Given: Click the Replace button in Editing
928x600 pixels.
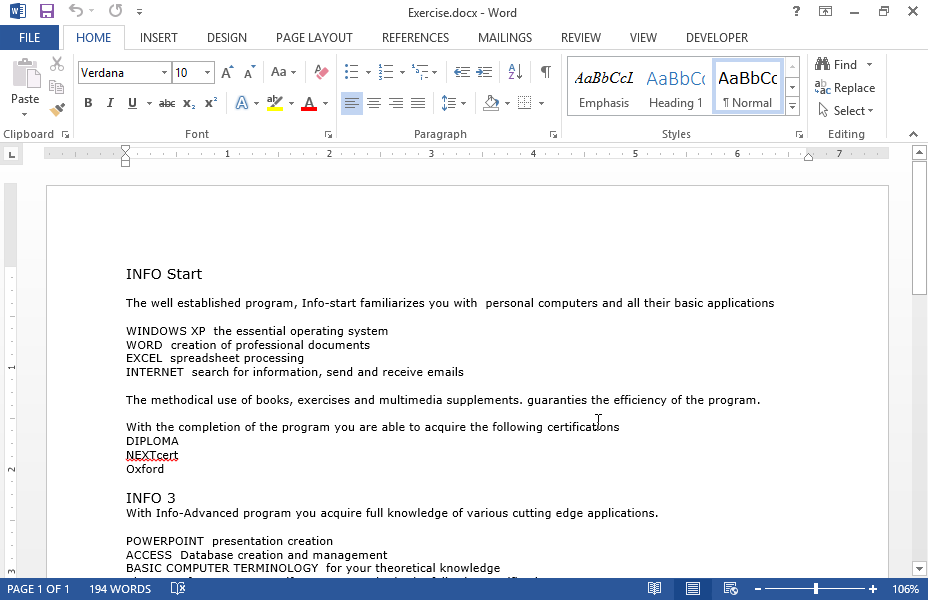Looking at the screenshot, I should click(845, 88).
